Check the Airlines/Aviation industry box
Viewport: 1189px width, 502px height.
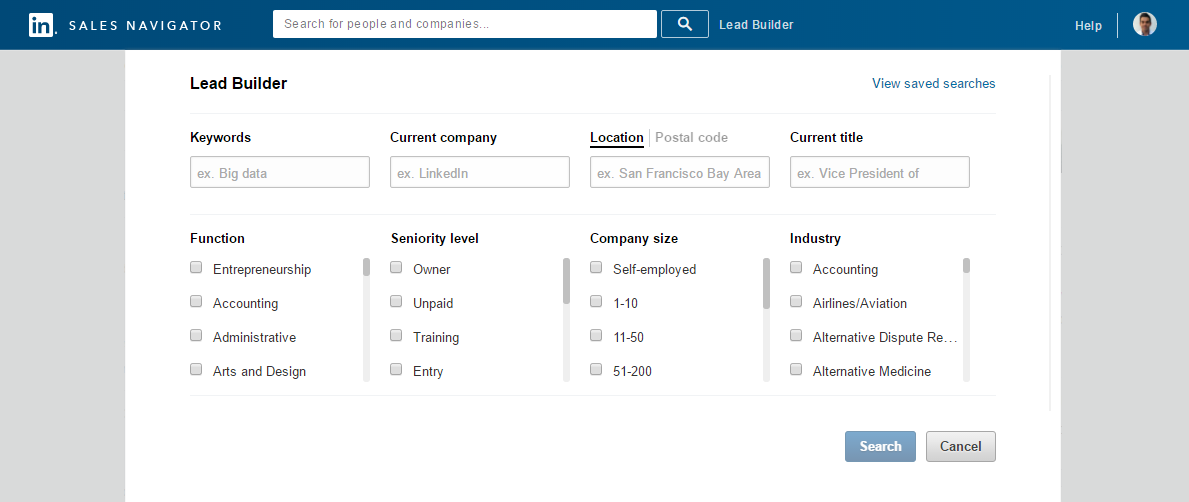(796, 302)
